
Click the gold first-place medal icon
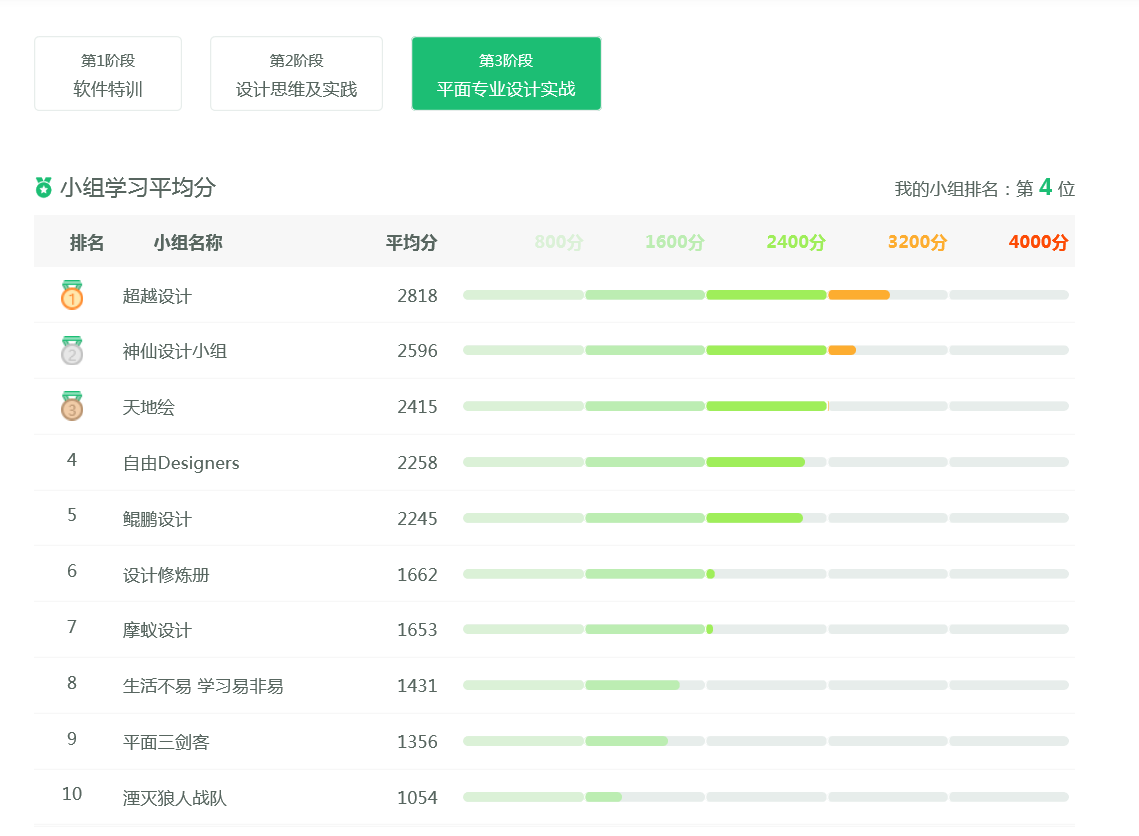[x=72, y=295]
